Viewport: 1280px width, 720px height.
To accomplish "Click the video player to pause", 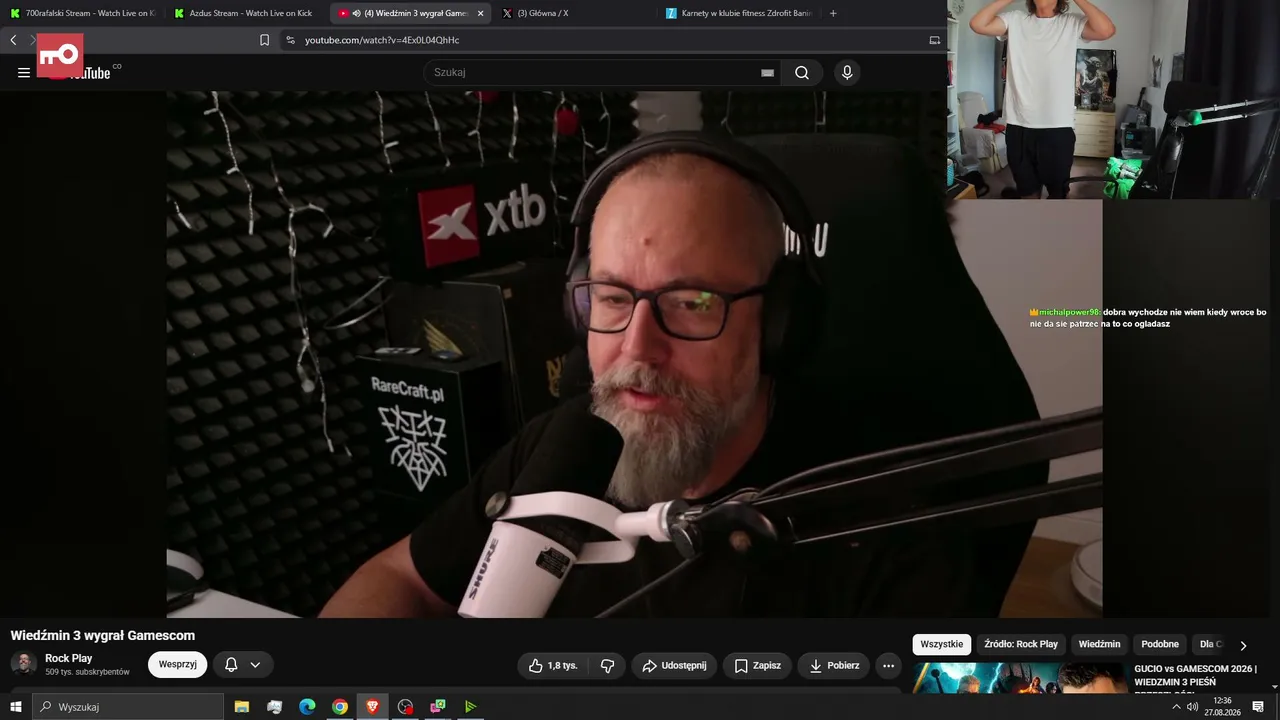I will [x=634, y=354].
